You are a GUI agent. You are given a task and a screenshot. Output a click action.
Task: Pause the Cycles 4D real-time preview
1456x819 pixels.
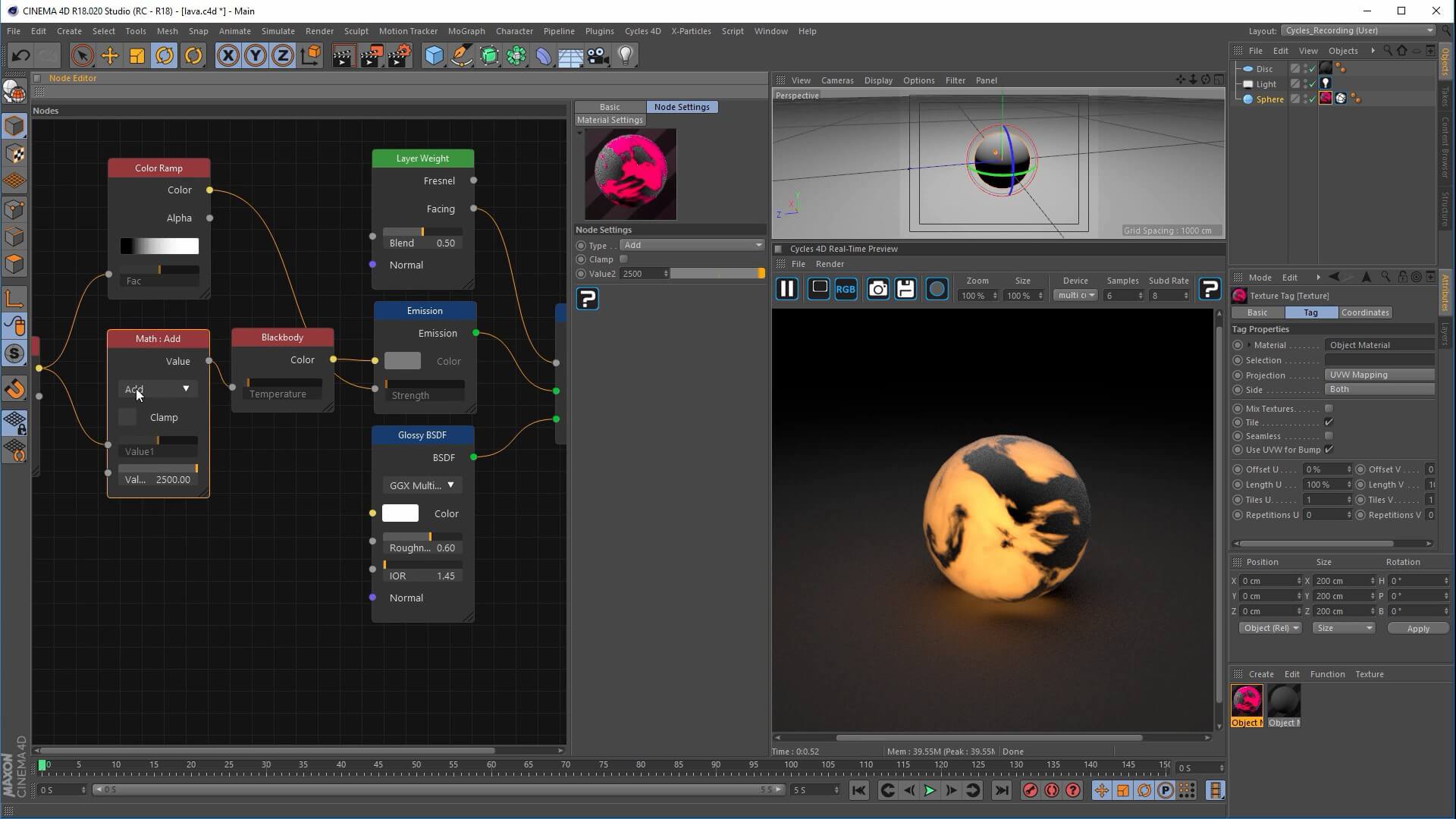click(x=787, y=289)
